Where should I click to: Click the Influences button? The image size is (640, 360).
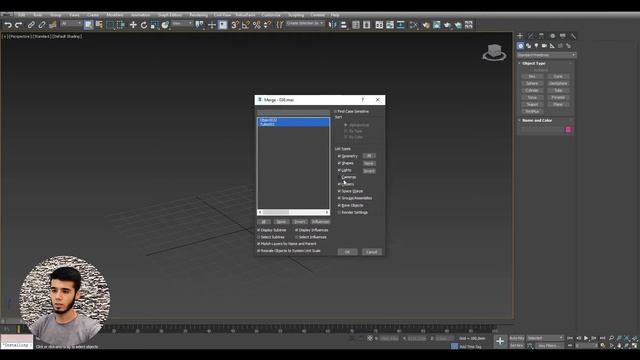point(320,222)
